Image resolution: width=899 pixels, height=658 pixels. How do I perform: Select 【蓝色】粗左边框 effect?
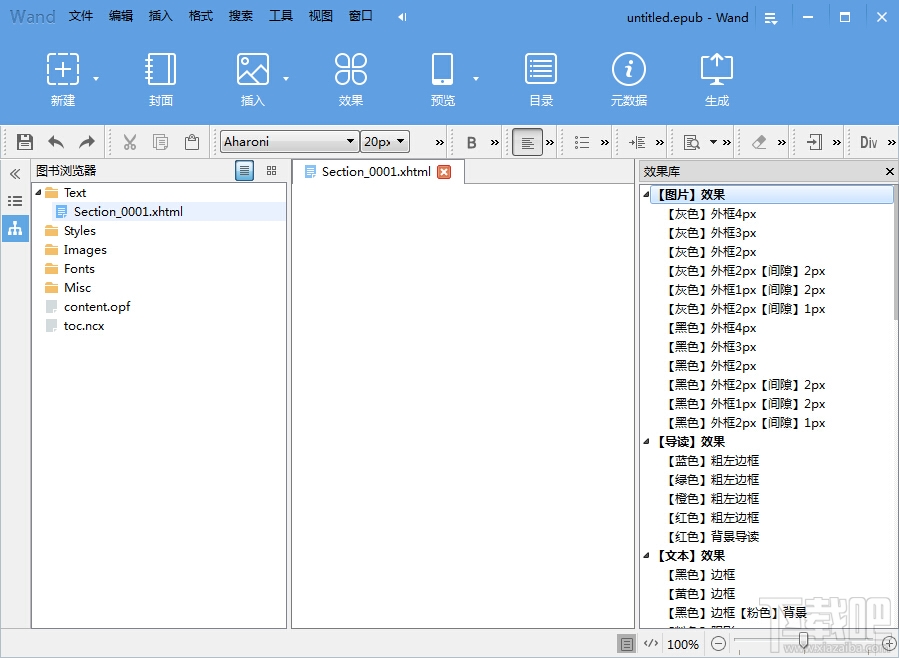tap(712, 461)
